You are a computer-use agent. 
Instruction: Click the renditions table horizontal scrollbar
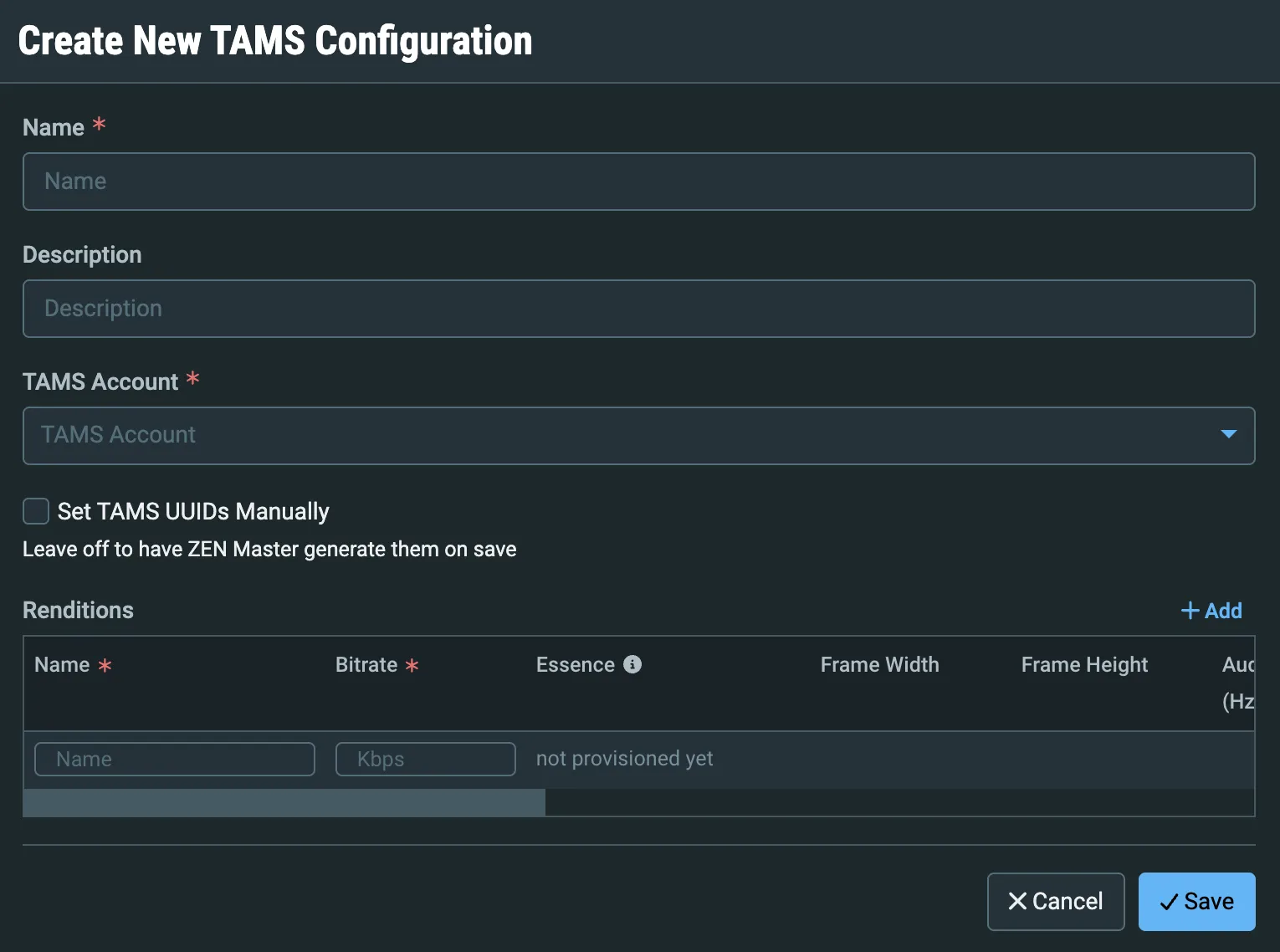pos(284,802)
